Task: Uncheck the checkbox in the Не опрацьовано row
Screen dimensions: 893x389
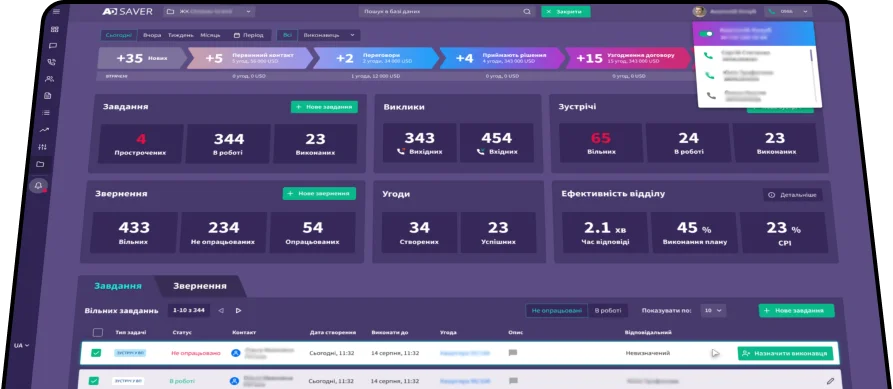Action: [x=96, y=353]
